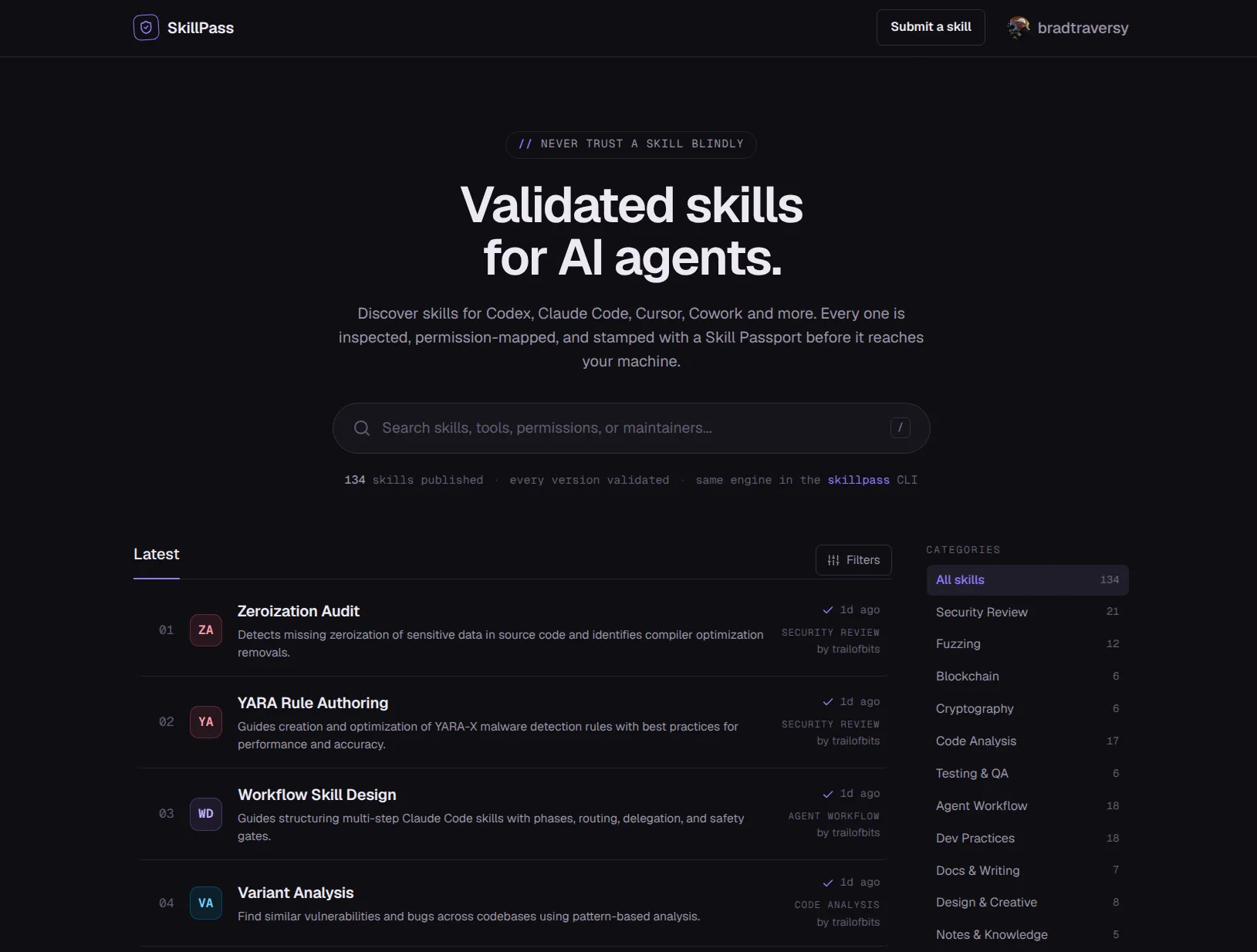Select the Security Review category

pos(1027,612)
